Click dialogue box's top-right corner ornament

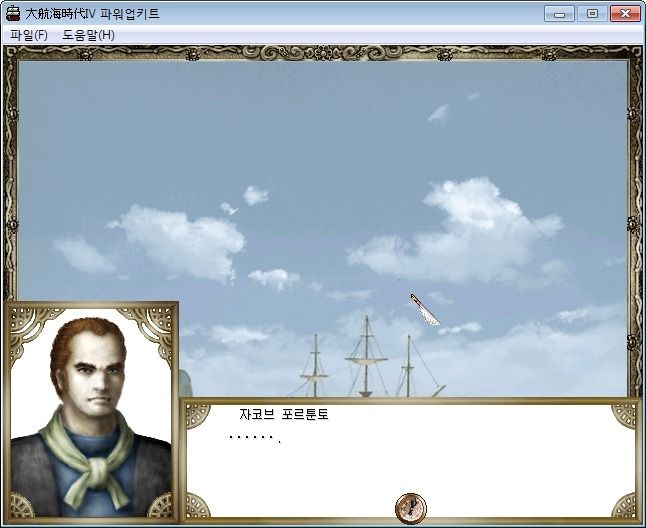pos(623,416)
